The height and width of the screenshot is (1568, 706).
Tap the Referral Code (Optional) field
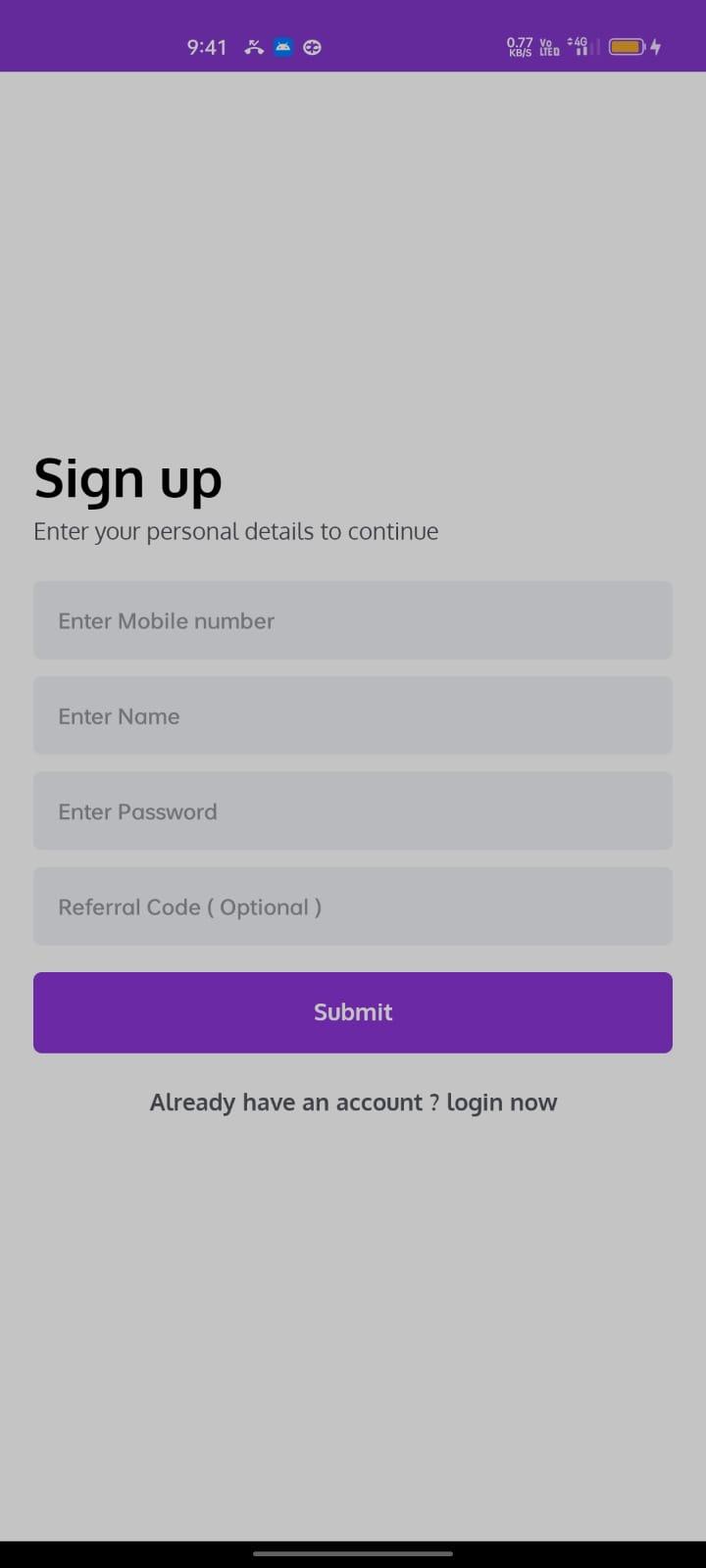[353, 906]
